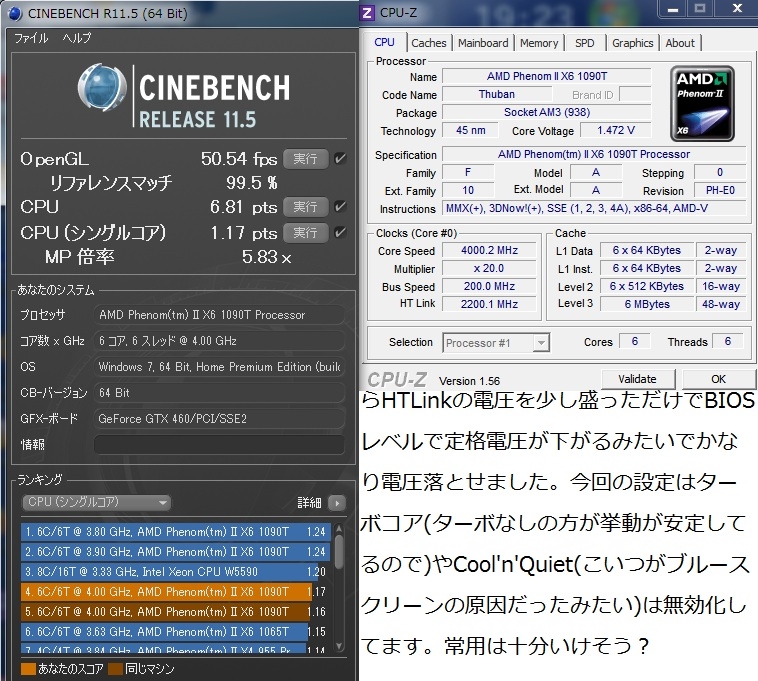Click the ranking list scroll-up arrow
Viewport: 758px width, 681px height.
point(339,528)
